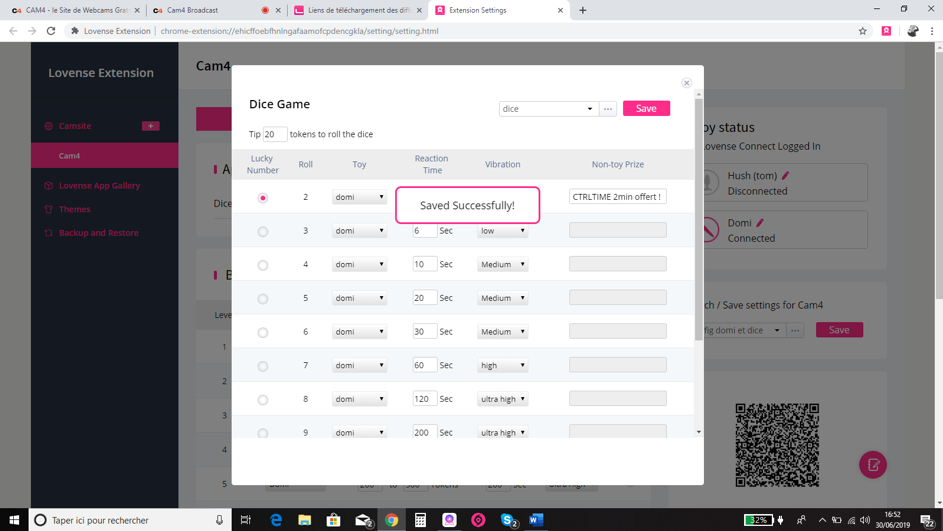943x531 pixels.
Task: Open Lovense App Gallery link
Action: (99, 186)
